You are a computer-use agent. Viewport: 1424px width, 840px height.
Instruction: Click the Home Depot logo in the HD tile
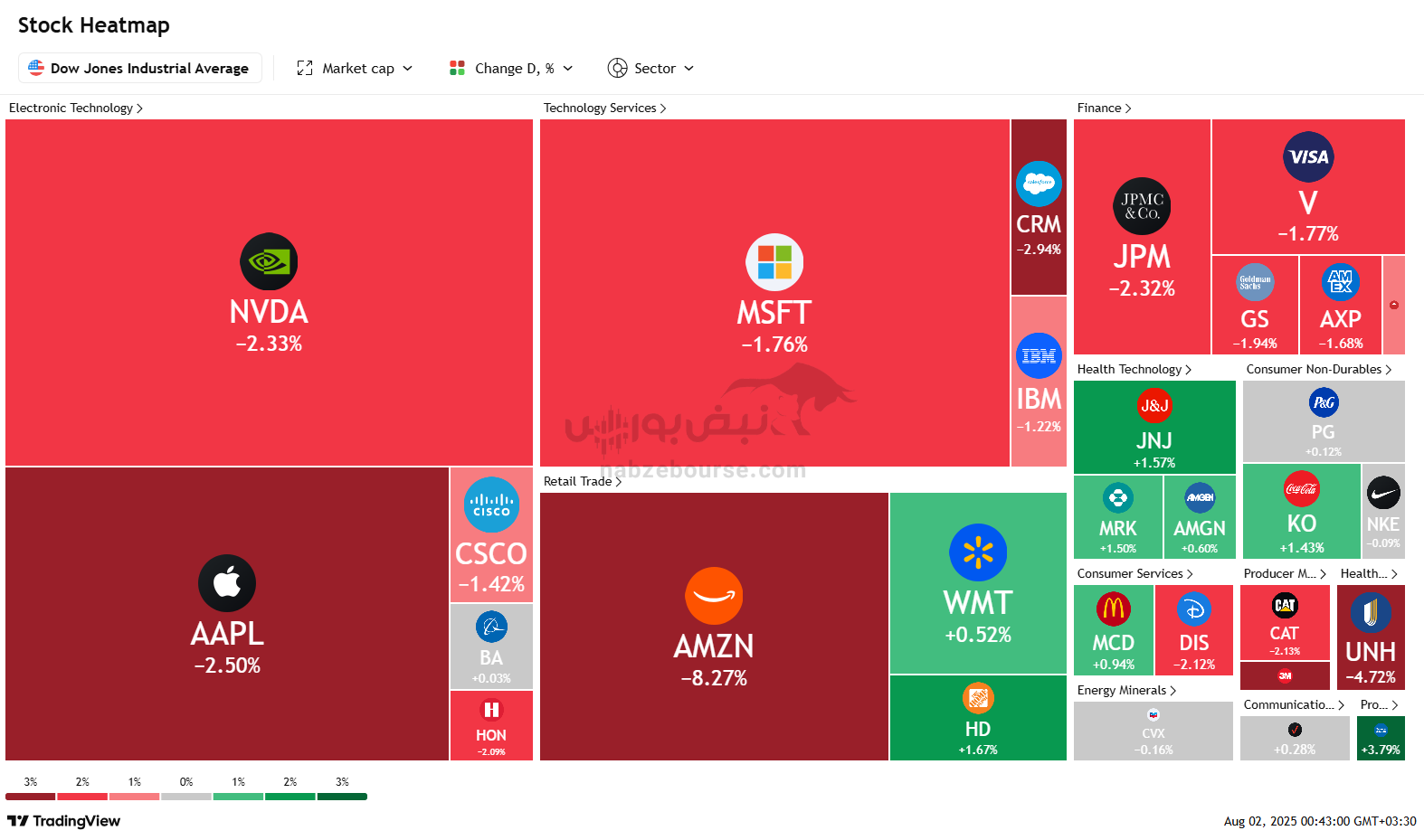click(978, 698)
